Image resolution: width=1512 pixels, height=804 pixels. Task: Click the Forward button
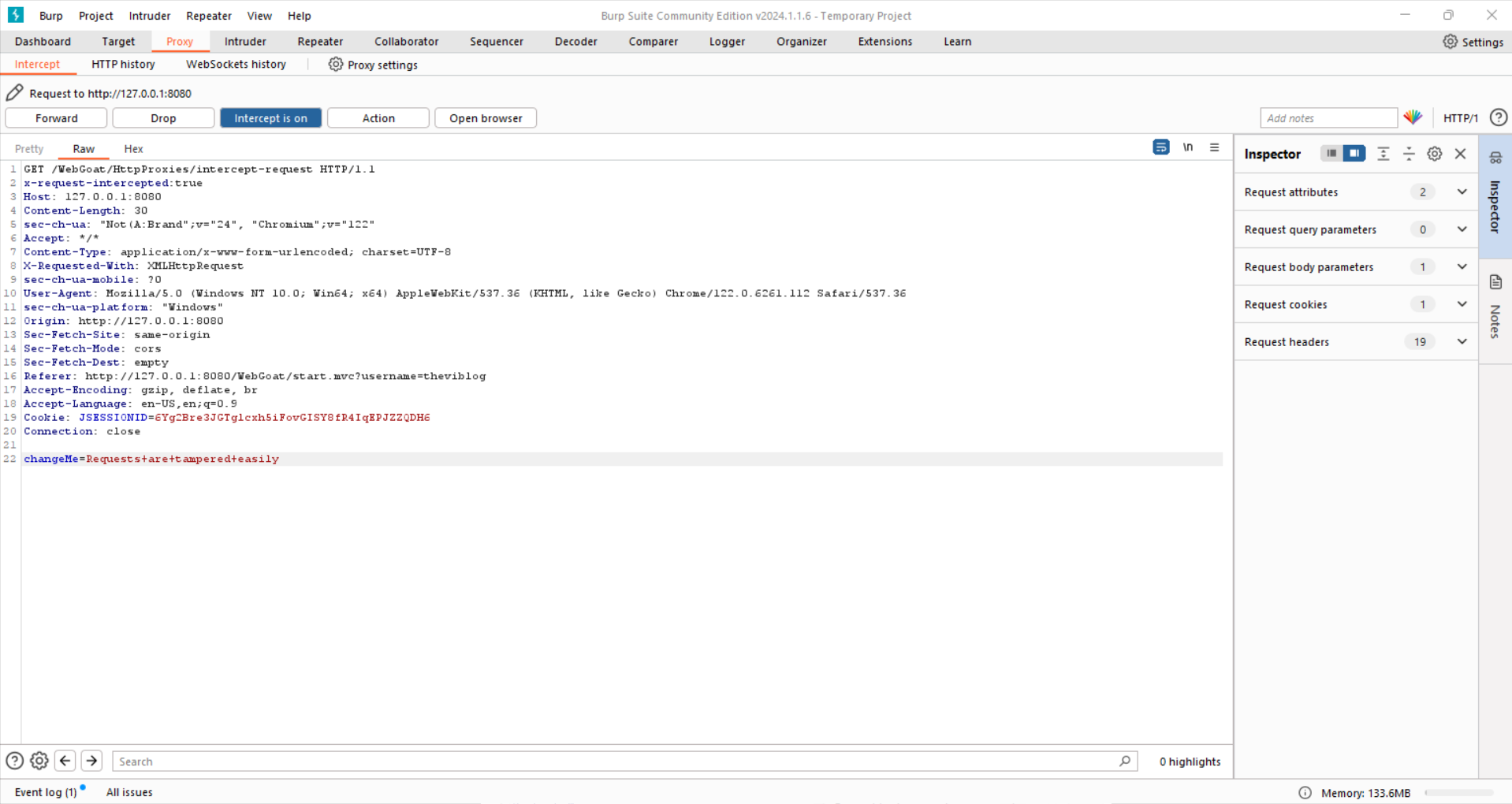(57, 118)
